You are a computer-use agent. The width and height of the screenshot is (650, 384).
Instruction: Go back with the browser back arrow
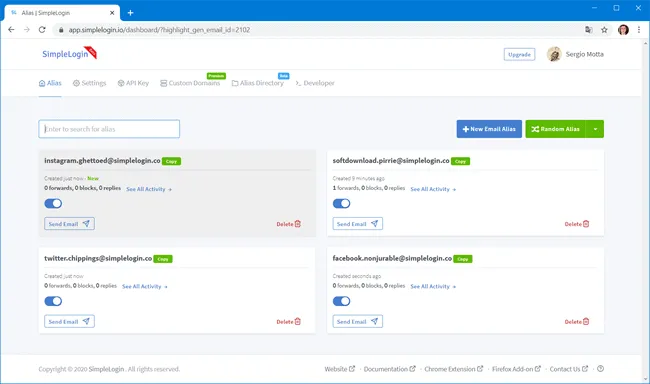click(x=11, y=29)
